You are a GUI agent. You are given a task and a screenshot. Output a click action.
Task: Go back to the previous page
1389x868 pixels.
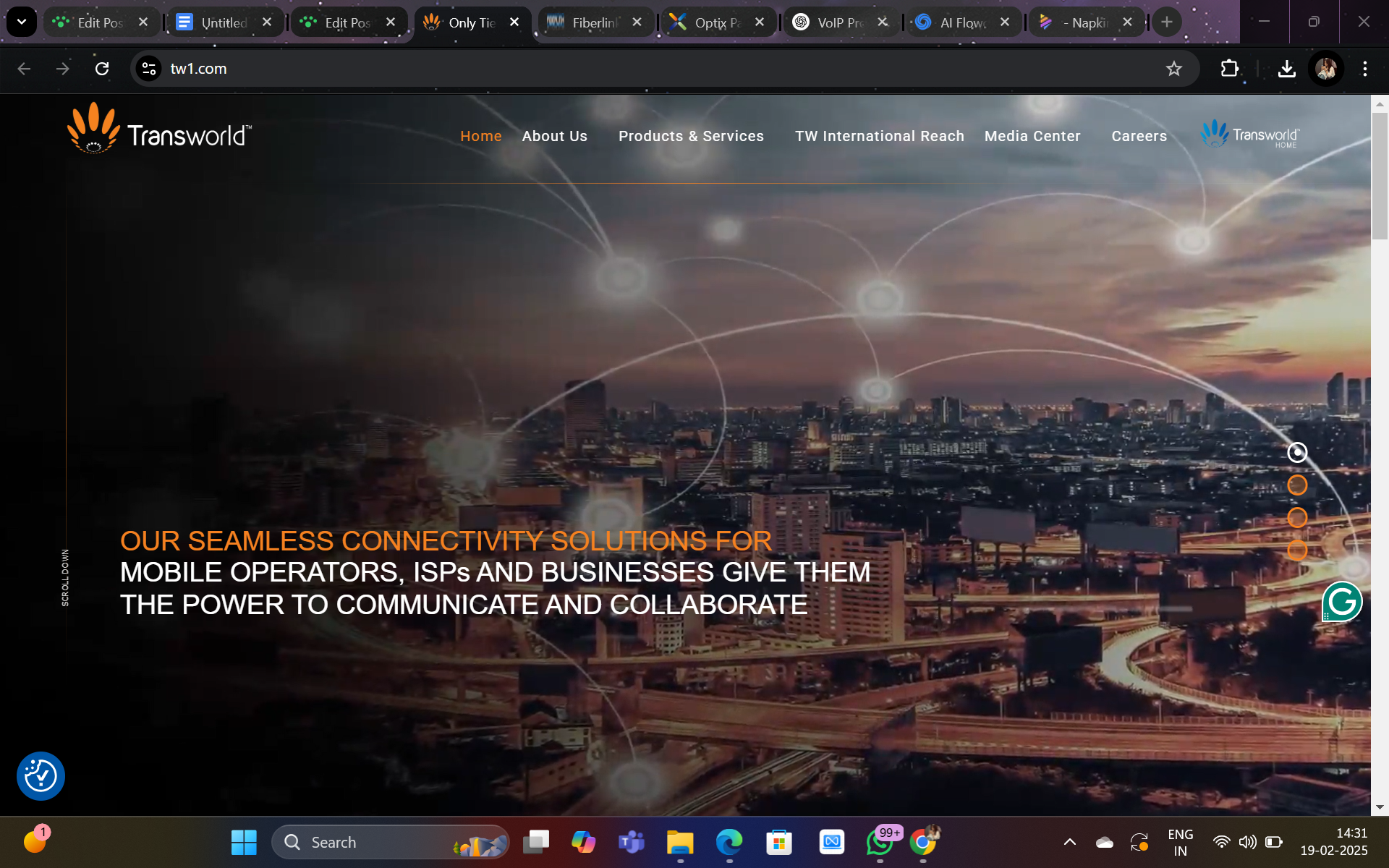24,69
